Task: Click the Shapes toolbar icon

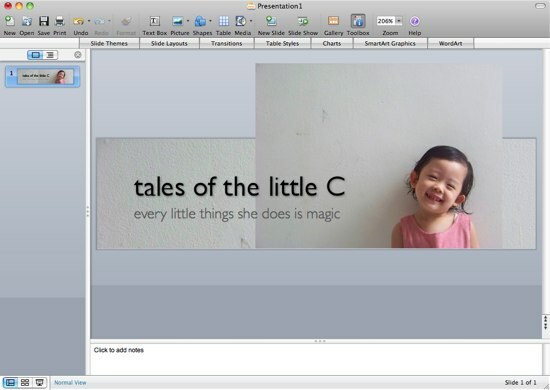Action: point(200,21)
